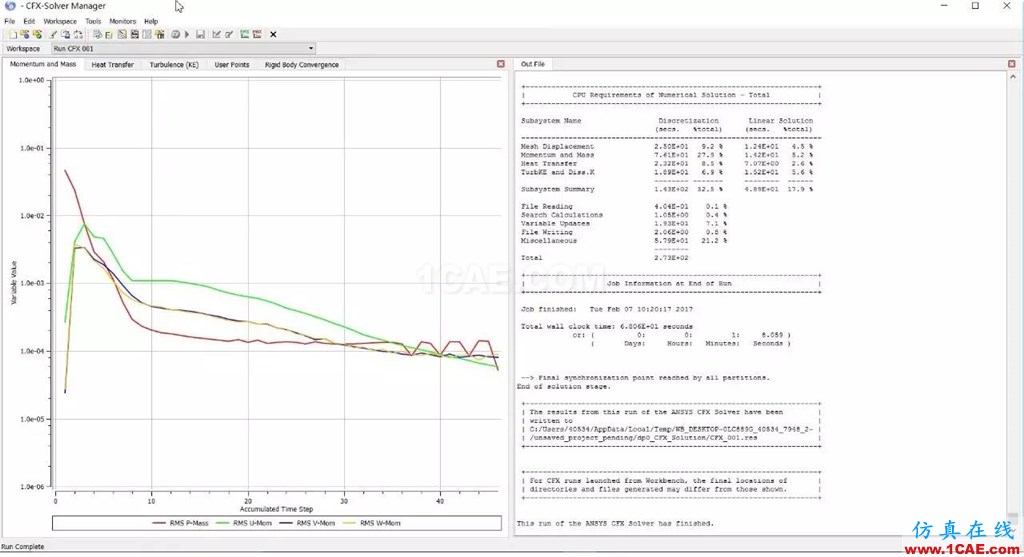Image resolution: width=1024 pixels, height=557 pixels.
Task: Click the pencil edit icon in toolbar
Action: [x=53, y=34]
